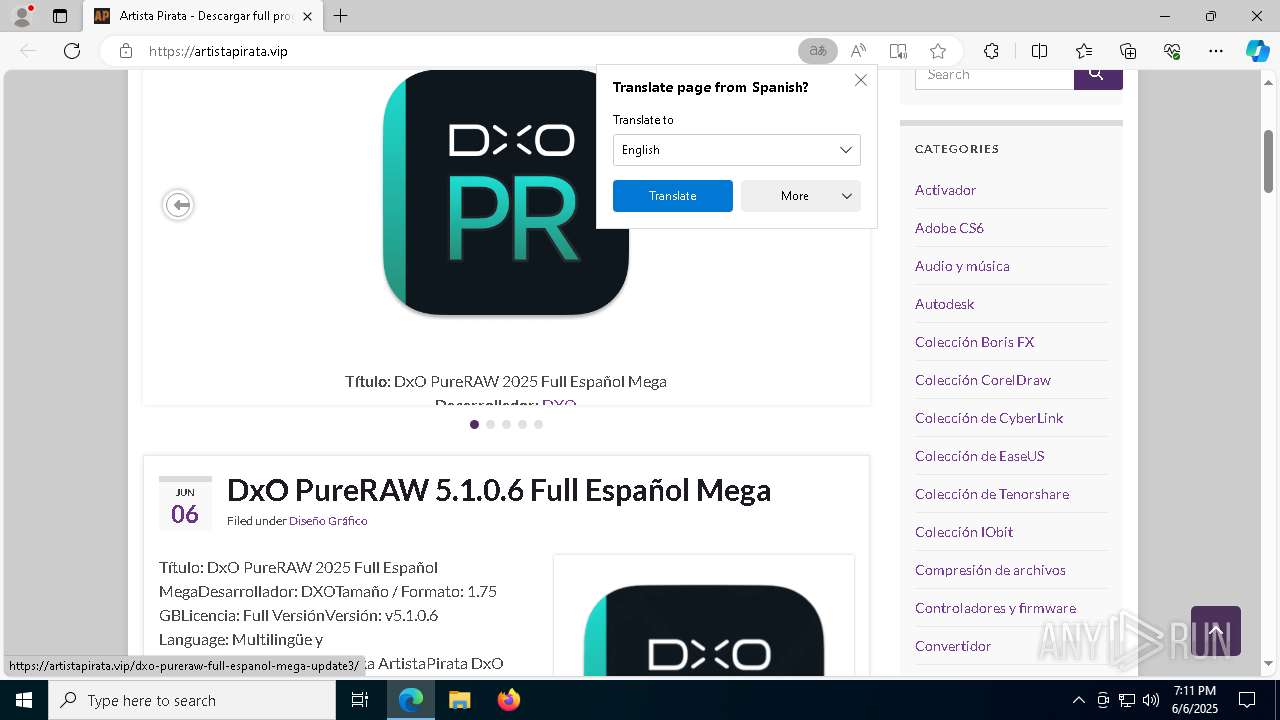This screenshot has height=720, width=1280.
Task: Click the translate icon in address bar
Action: [x=818, y=51]
